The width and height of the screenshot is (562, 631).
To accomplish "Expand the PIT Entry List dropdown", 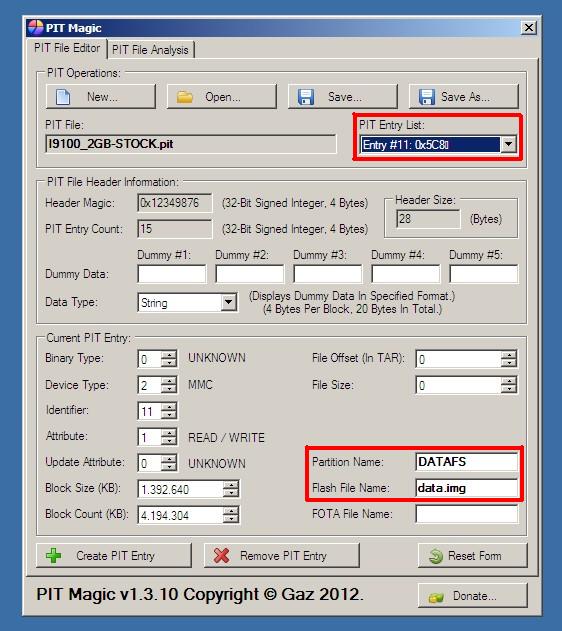I will pyautogui.click(x=508, y=144).
